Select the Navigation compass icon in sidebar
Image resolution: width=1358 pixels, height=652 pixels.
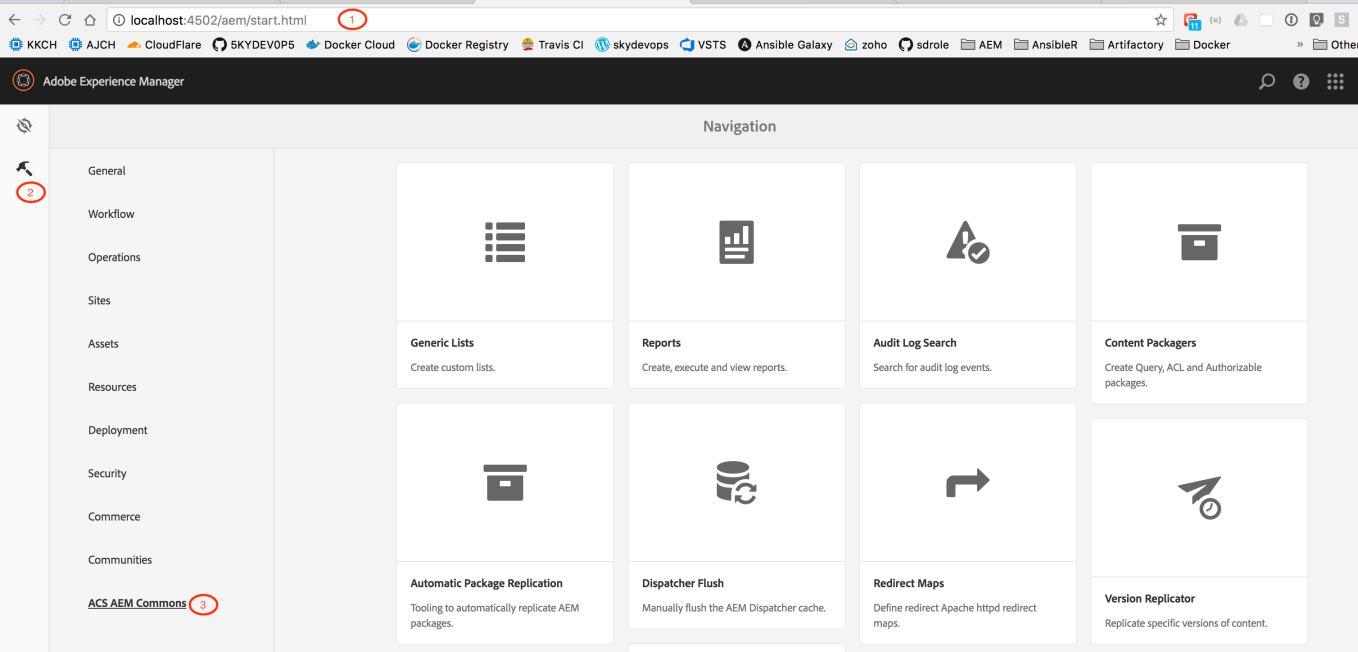pos(24,126)
